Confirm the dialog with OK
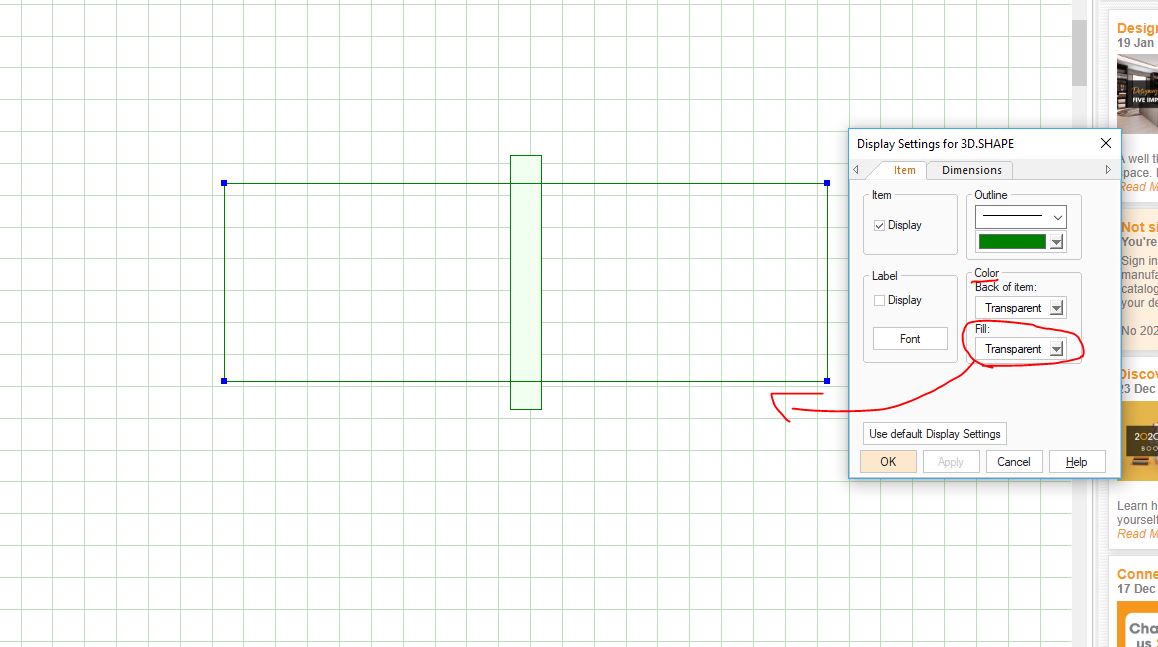 pos(888,462)
